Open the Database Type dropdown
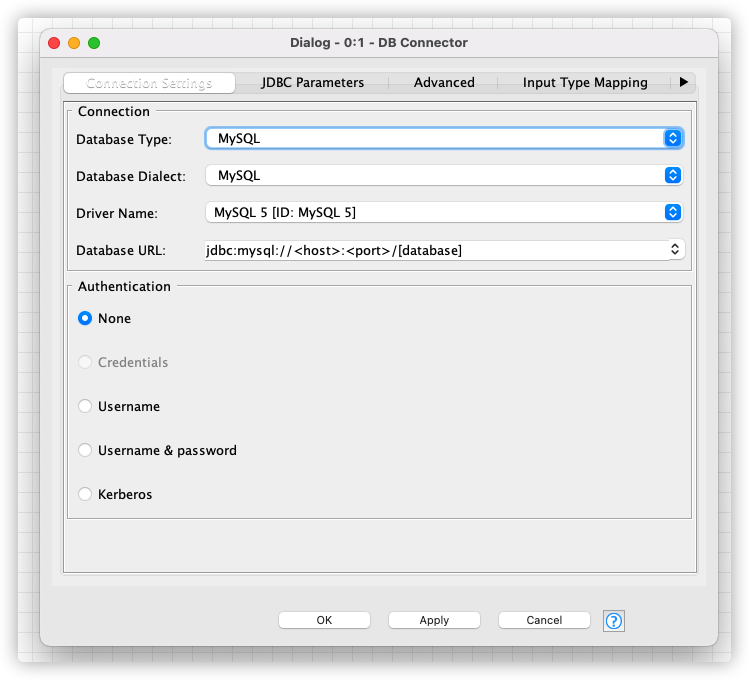 pyautogui.click(x=444, y=138)
